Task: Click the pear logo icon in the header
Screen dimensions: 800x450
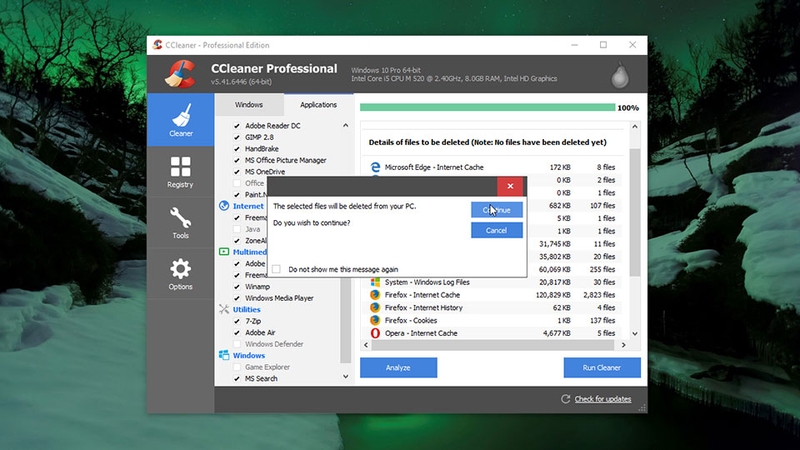Action: [620, 75]
